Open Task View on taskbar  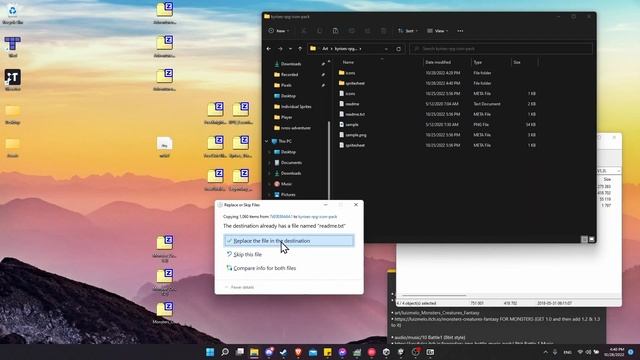(x=240, y=352)
